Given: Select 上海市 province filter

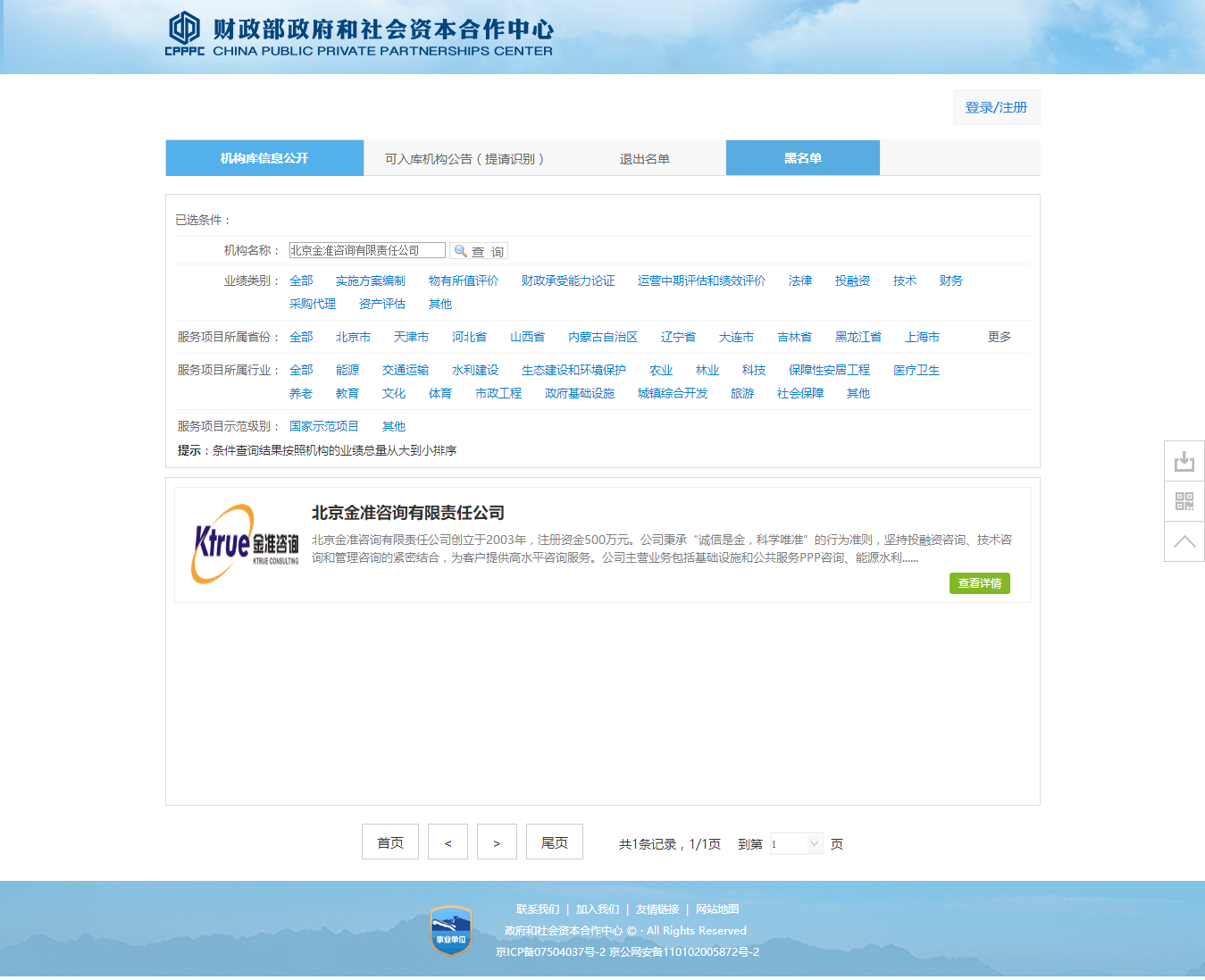Looking at the screenshot, I should click(x=922, y=337).
